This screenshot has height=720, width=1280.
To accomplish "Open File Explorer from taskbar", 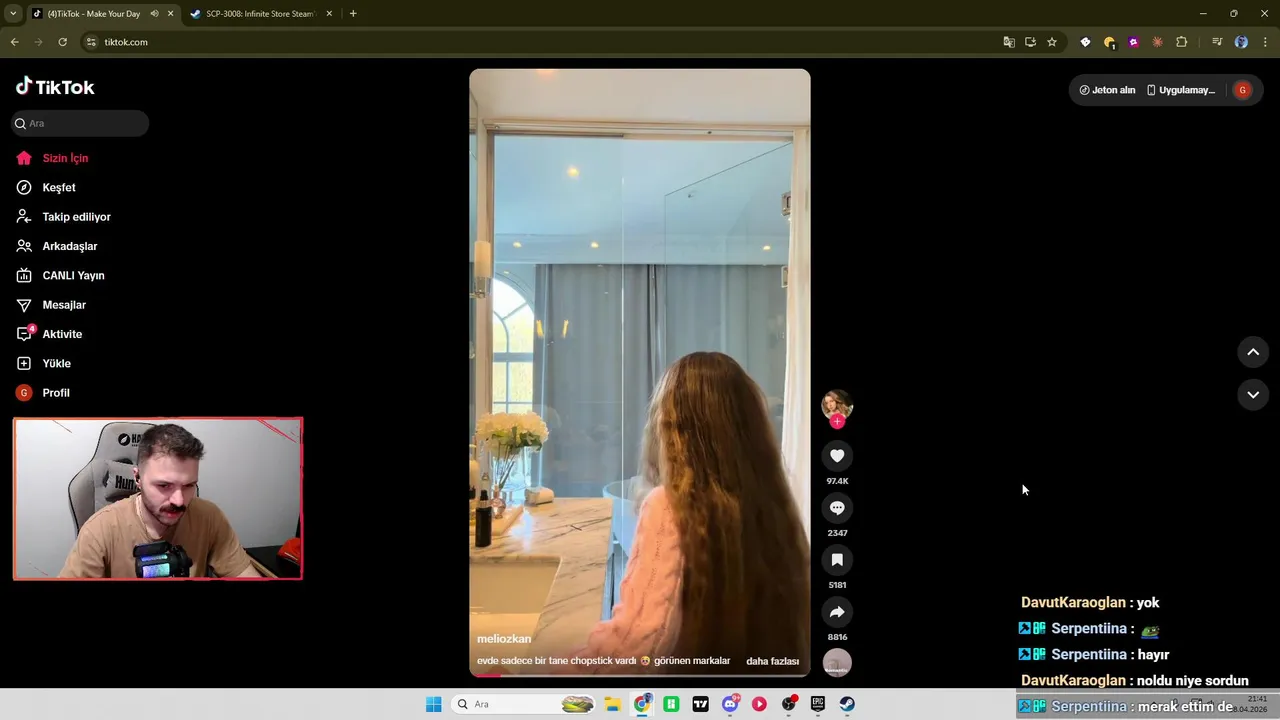I will point(613,704).
